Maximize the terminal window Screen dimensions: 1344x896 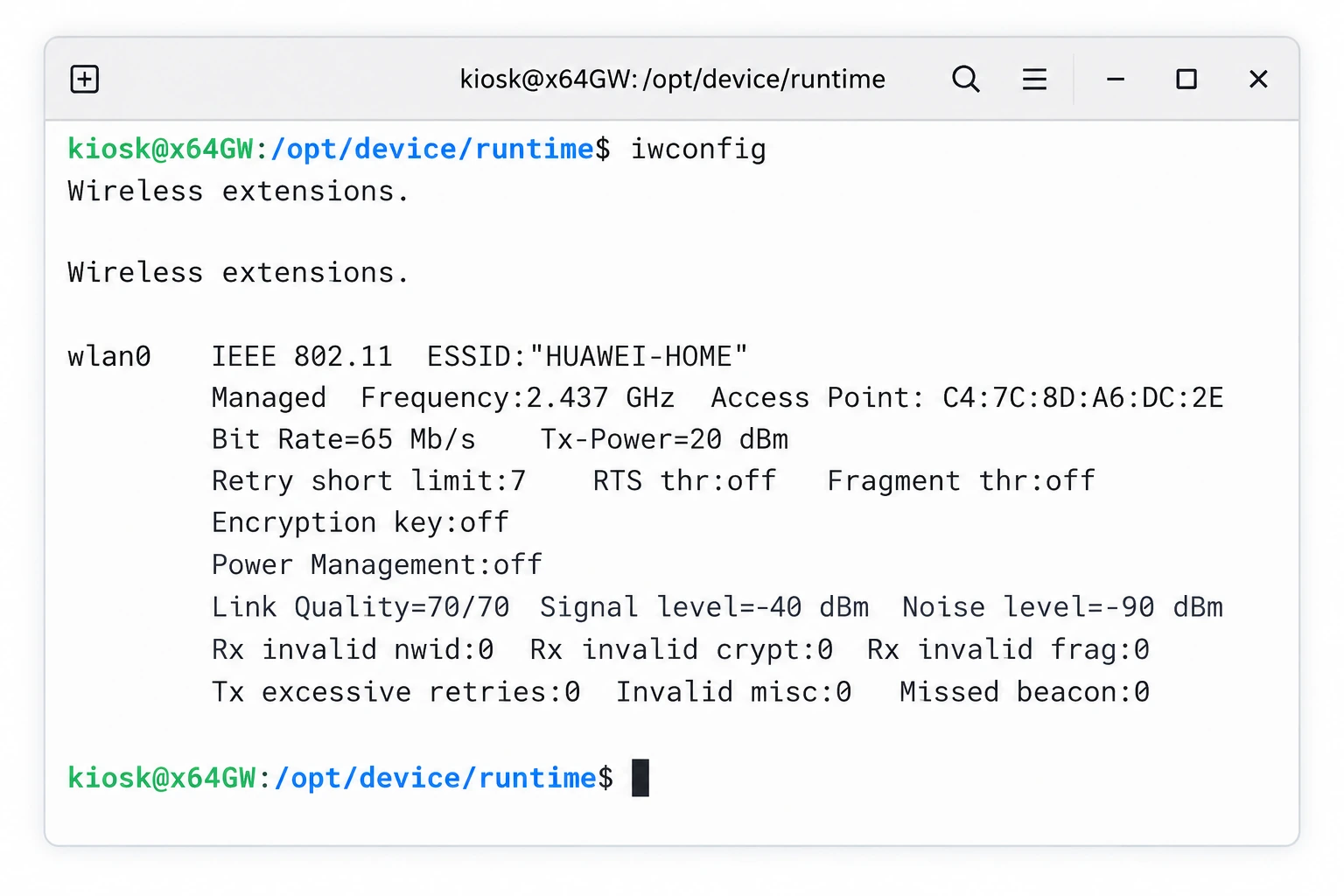coord(1186,80)
